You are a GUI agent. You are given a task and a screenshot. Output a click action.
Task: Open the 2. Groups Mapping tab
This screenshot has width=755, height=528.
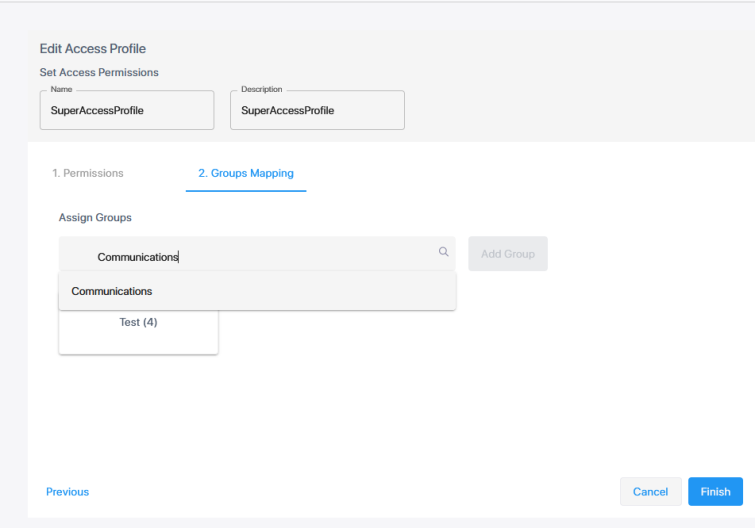[246, 173]
